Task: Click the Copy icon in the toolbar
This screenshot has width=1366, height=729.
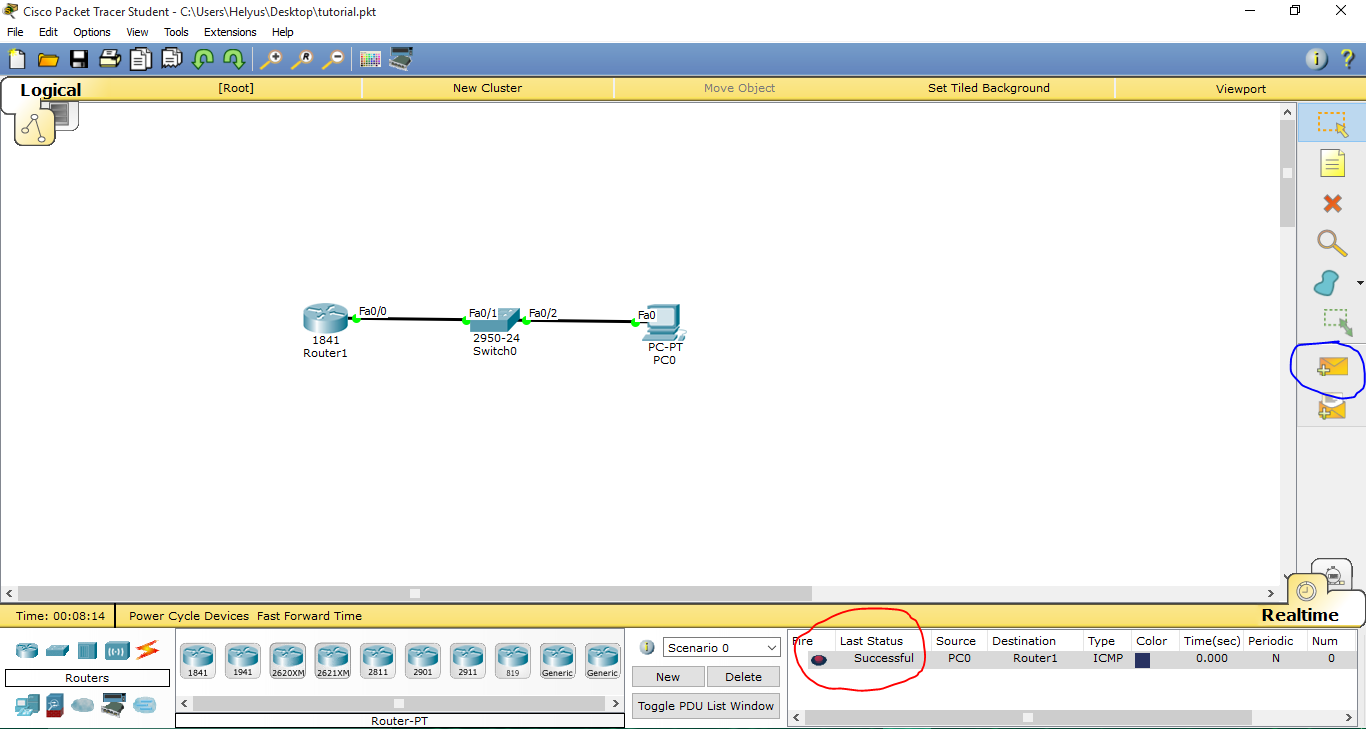Action: (x=140, y=59)
